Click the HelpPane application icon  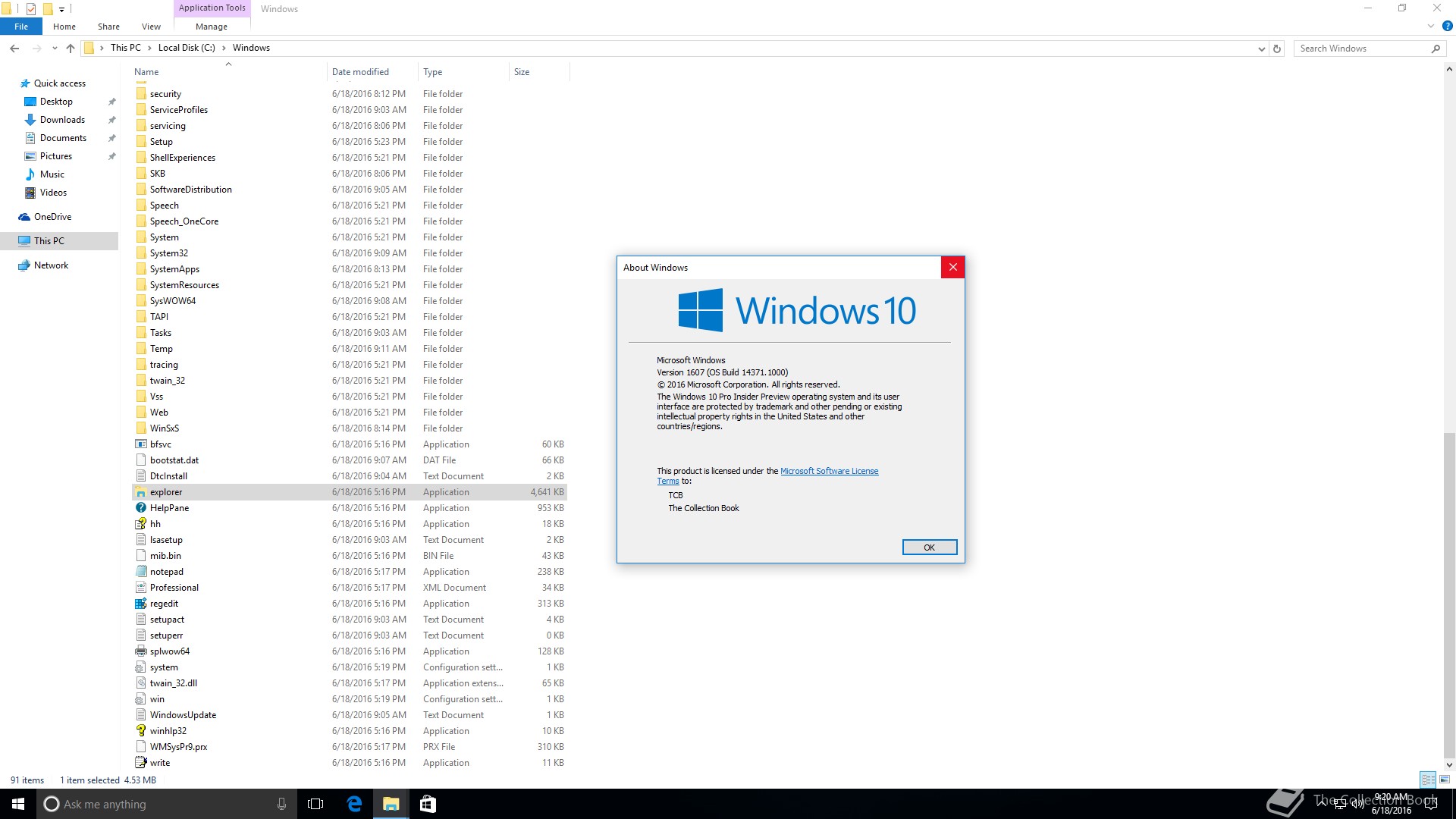141,508
